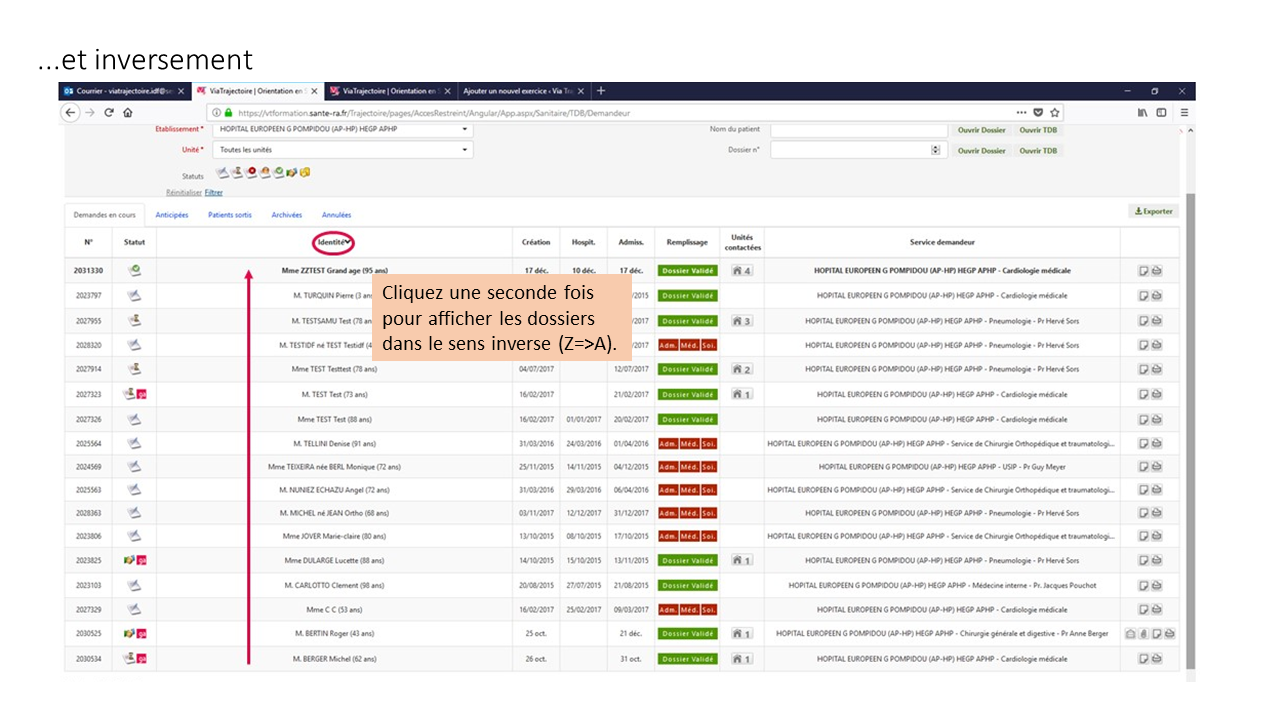Toggle the red circle status filter icon

click(x=251, y=172)
